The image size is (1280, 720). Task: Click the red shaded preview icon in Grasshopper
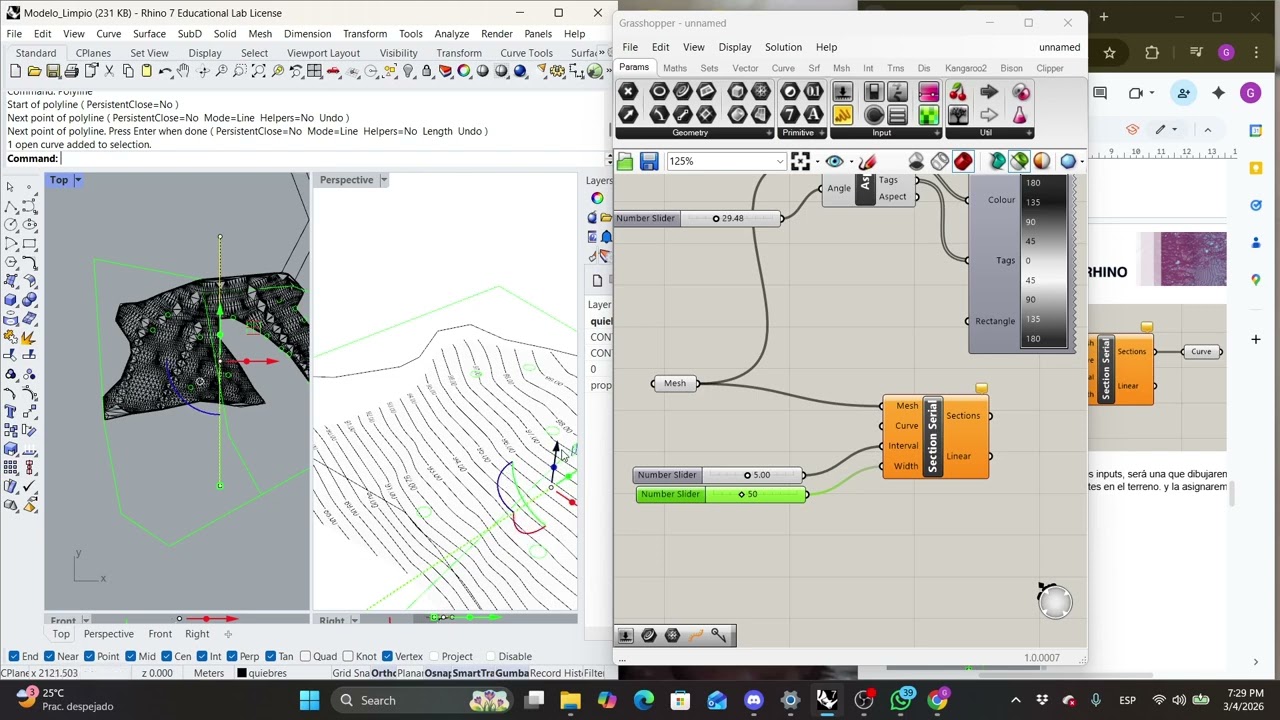(963, 161)
